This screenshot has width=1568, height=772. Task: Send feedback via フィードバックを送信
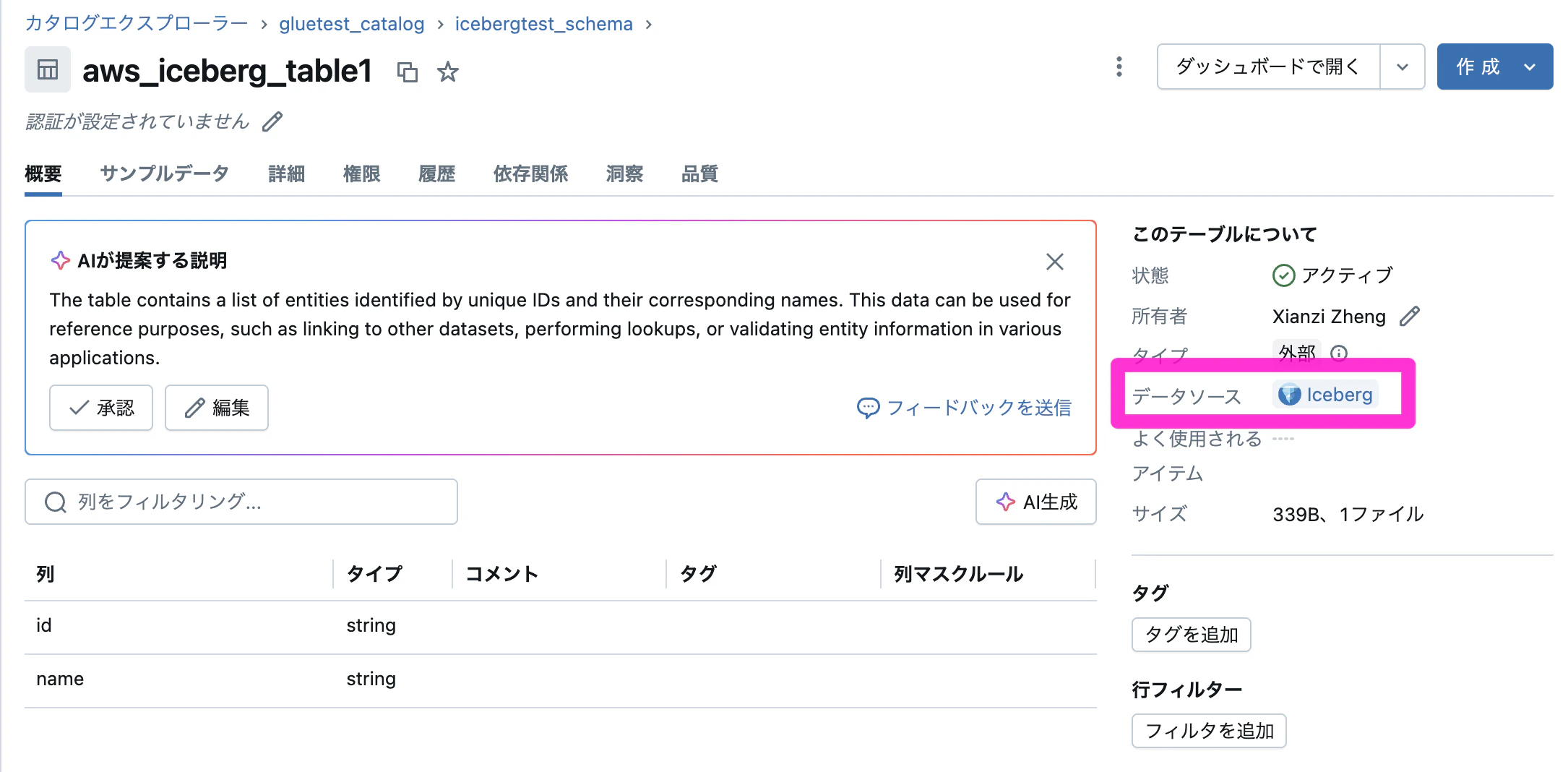click(964, 408)
